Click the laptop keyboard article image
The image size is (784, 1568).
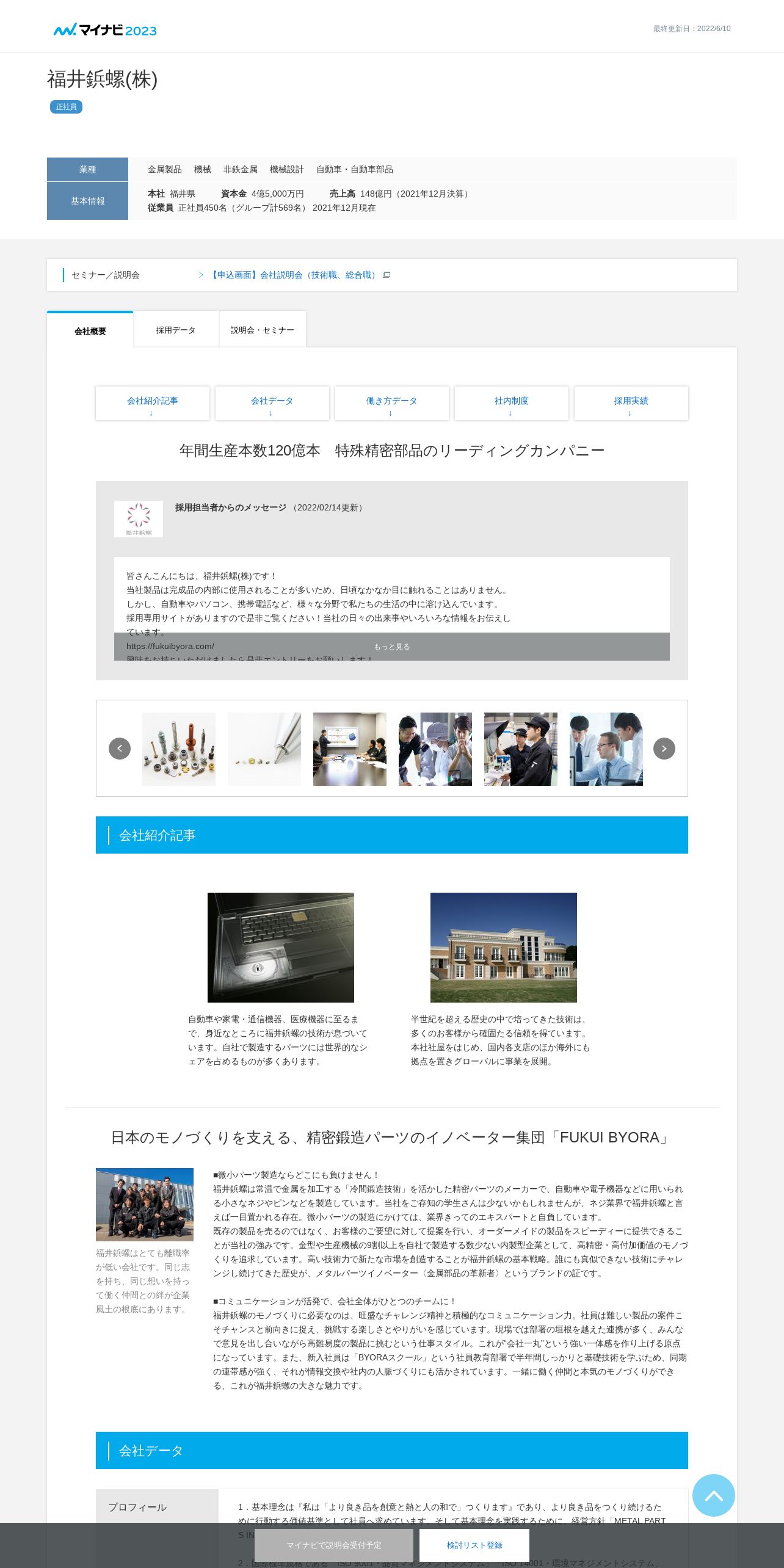pos(281,948)
